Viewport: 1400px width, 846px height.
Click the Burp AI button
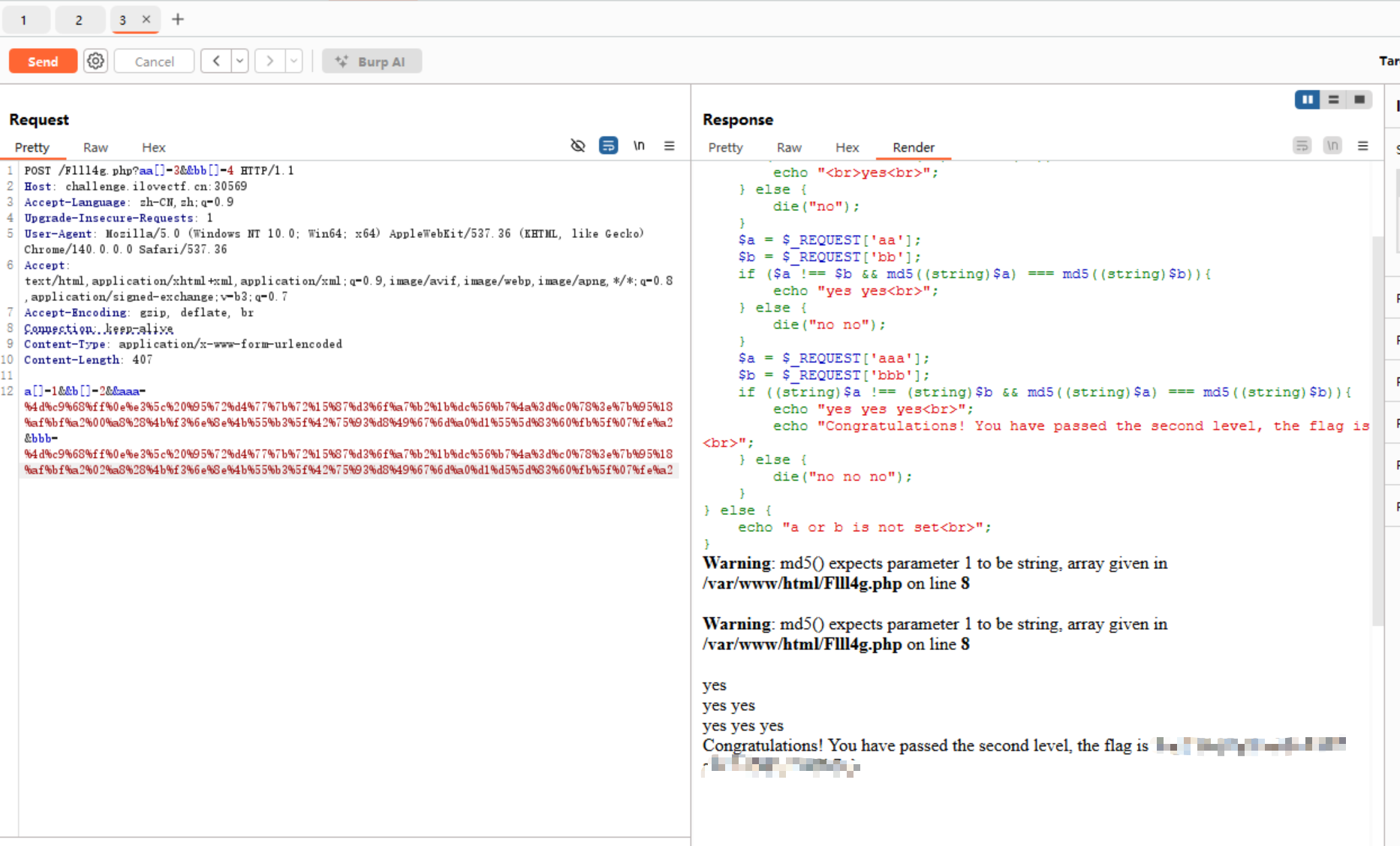(x=372, y=62)
